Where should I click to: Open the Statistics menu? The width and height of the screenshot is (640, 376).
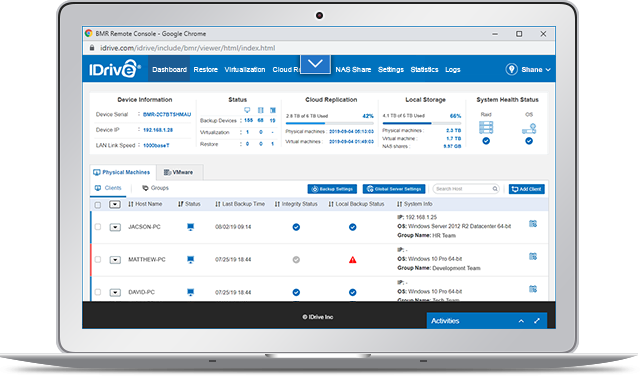[424, 70]
